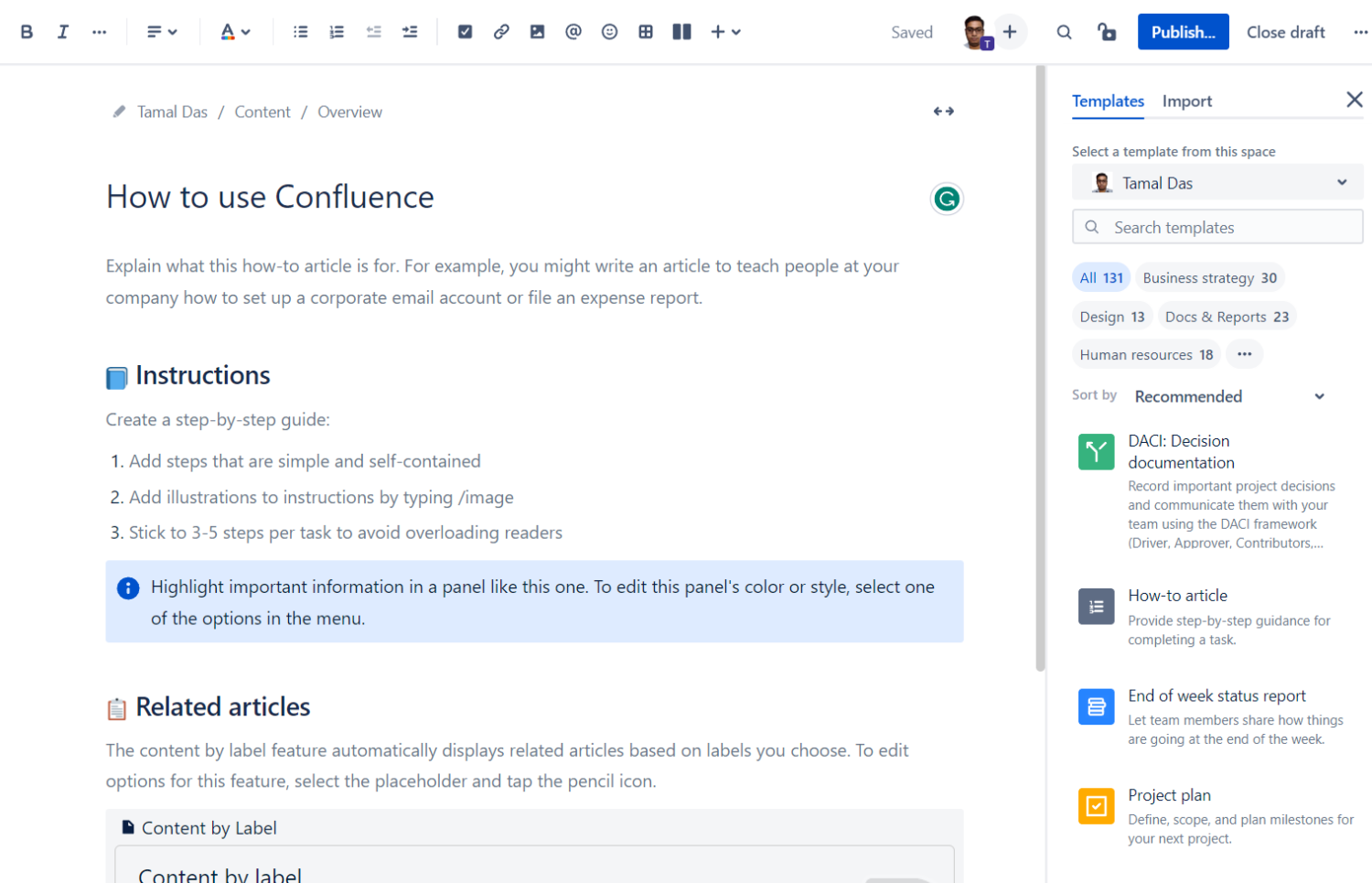1372x883 pixels.
Task: Insert an image or file
Action: (537, 32)
